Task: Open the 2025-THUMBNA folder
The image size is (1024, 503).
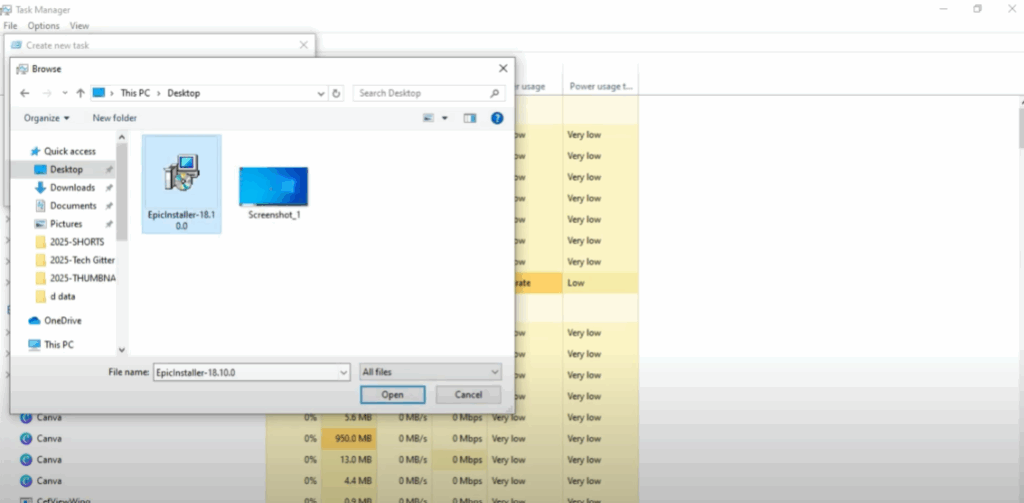Action: [x=74, y=278]
